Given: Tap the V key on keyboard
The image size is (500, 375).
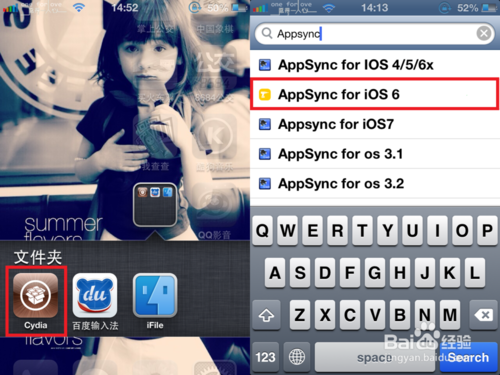Looking at the screenshot, I should coord(375,315).
